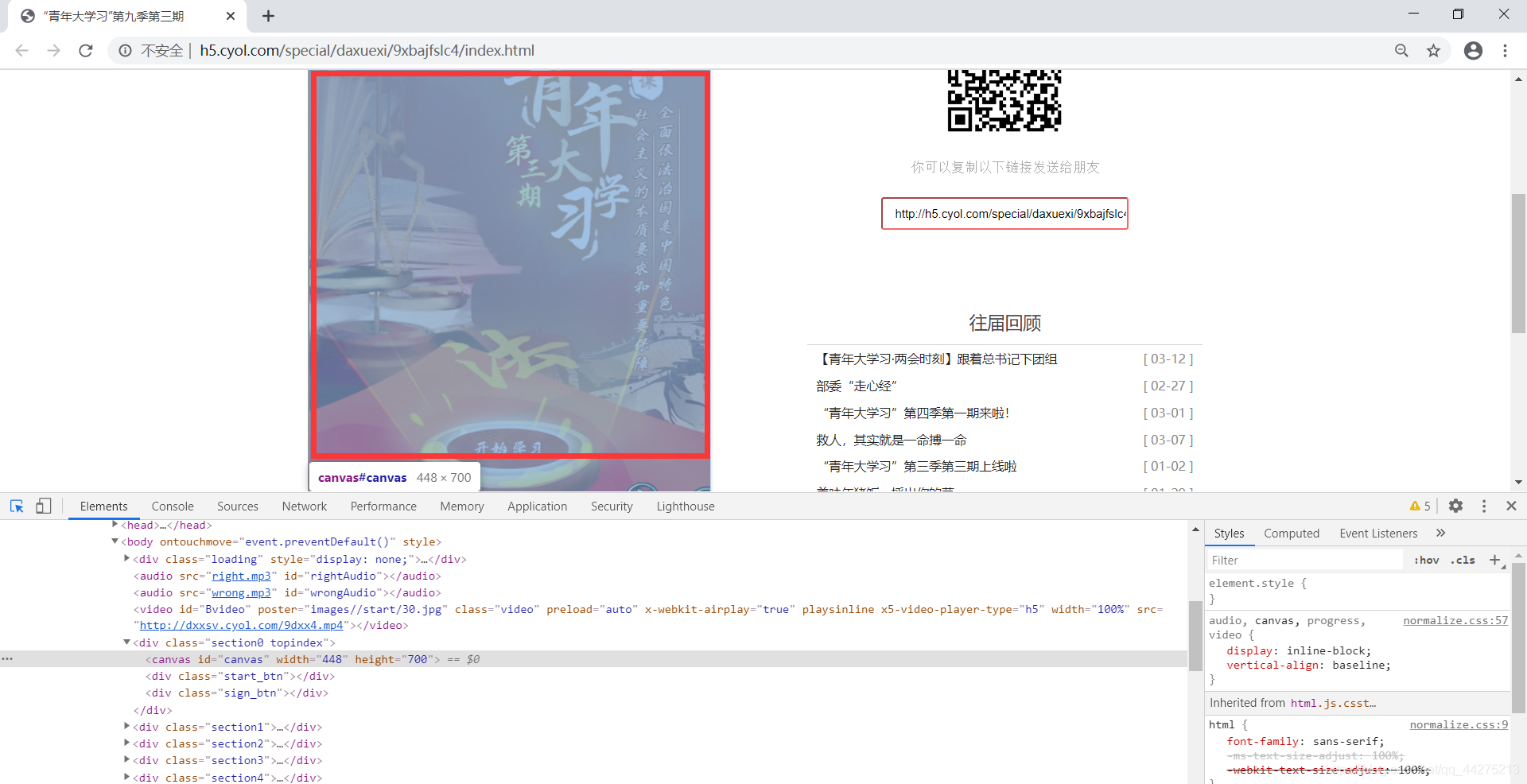
Task: Toggle the device toolbar icon
Action: coord(44,506)
